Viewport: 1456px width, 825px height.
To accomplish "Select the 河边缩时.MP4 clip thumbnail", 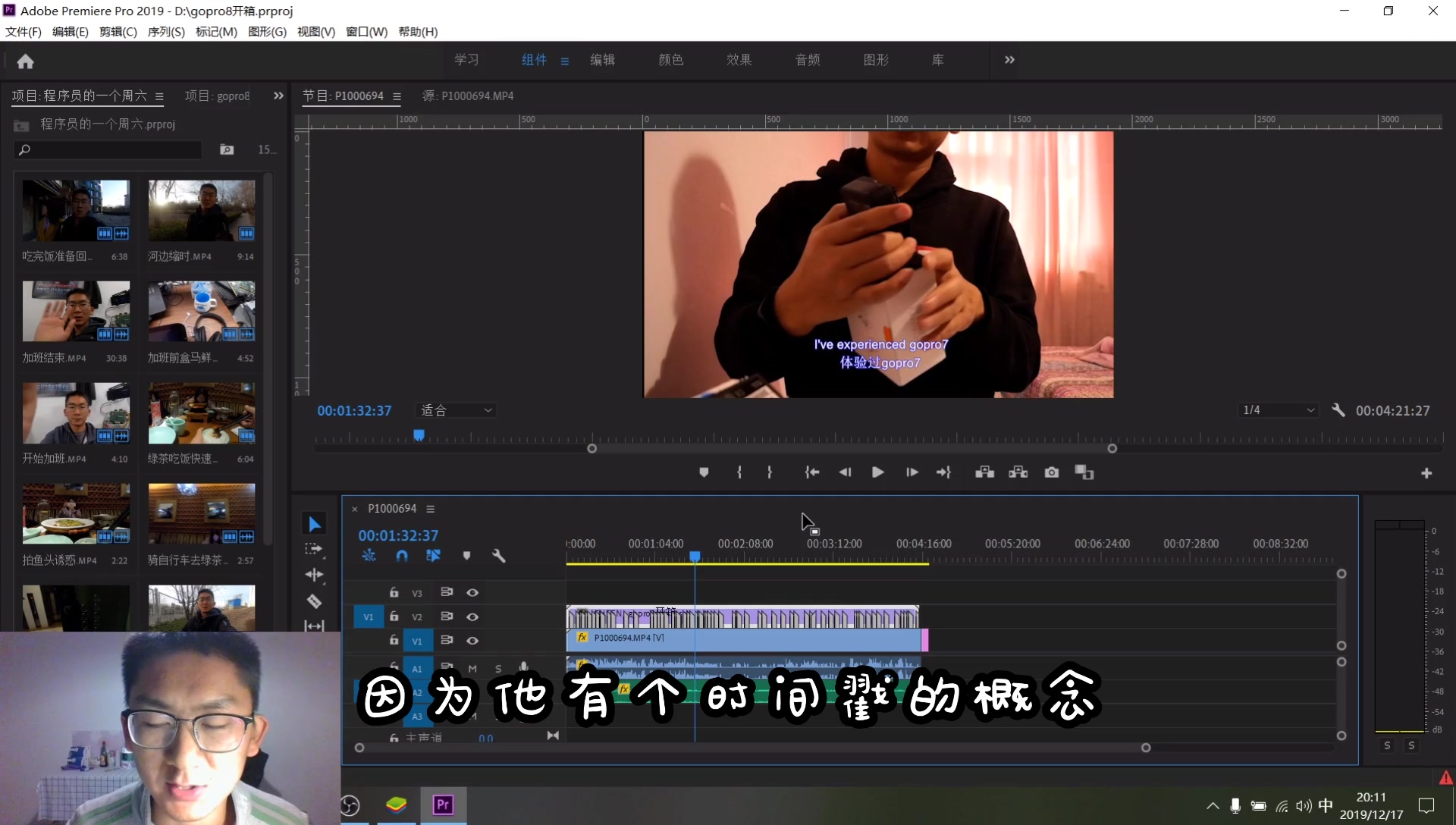I will (x=202, y=211).
